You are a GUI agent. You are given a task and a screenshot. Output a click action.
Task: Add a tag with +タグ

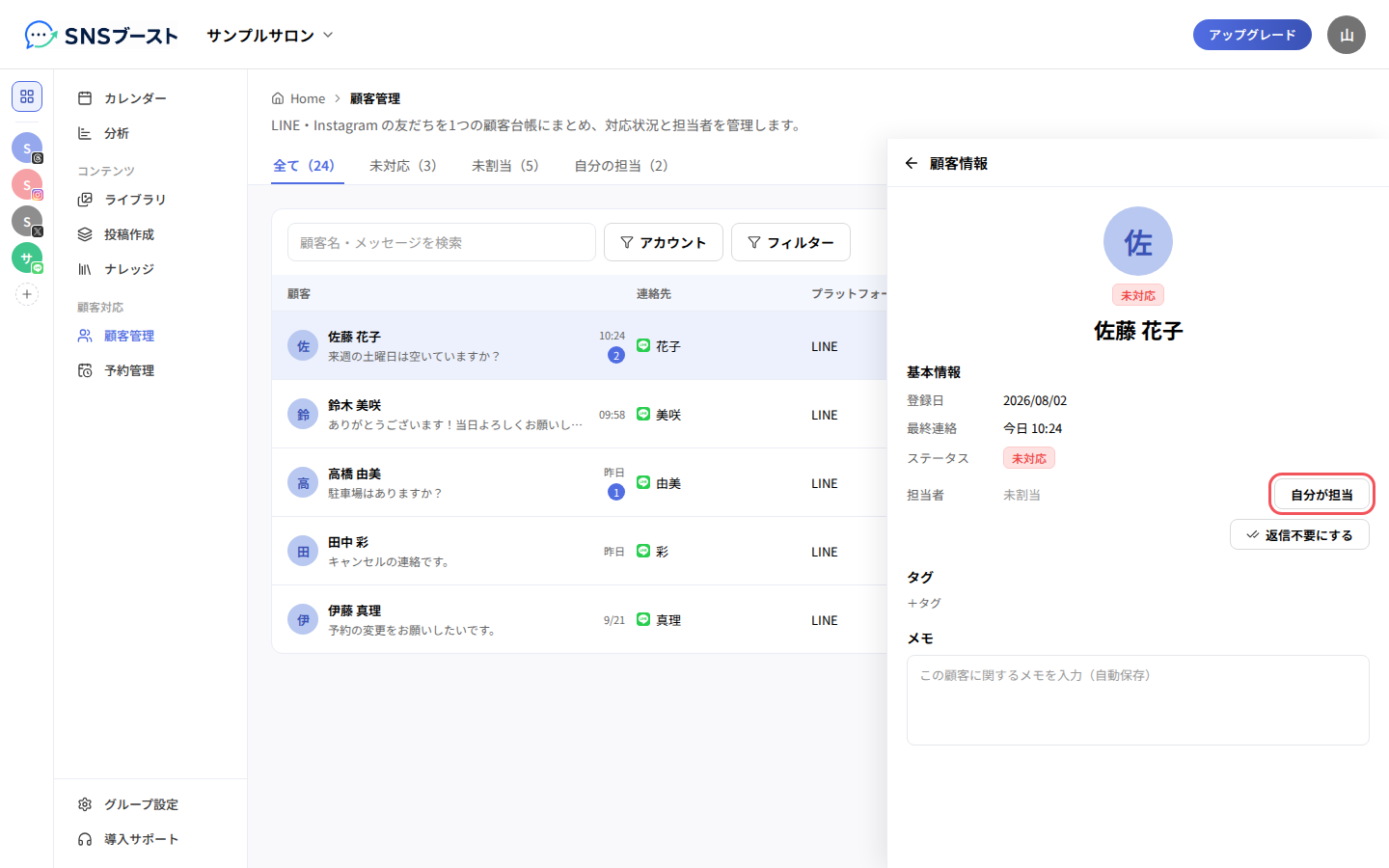point(924,603)
